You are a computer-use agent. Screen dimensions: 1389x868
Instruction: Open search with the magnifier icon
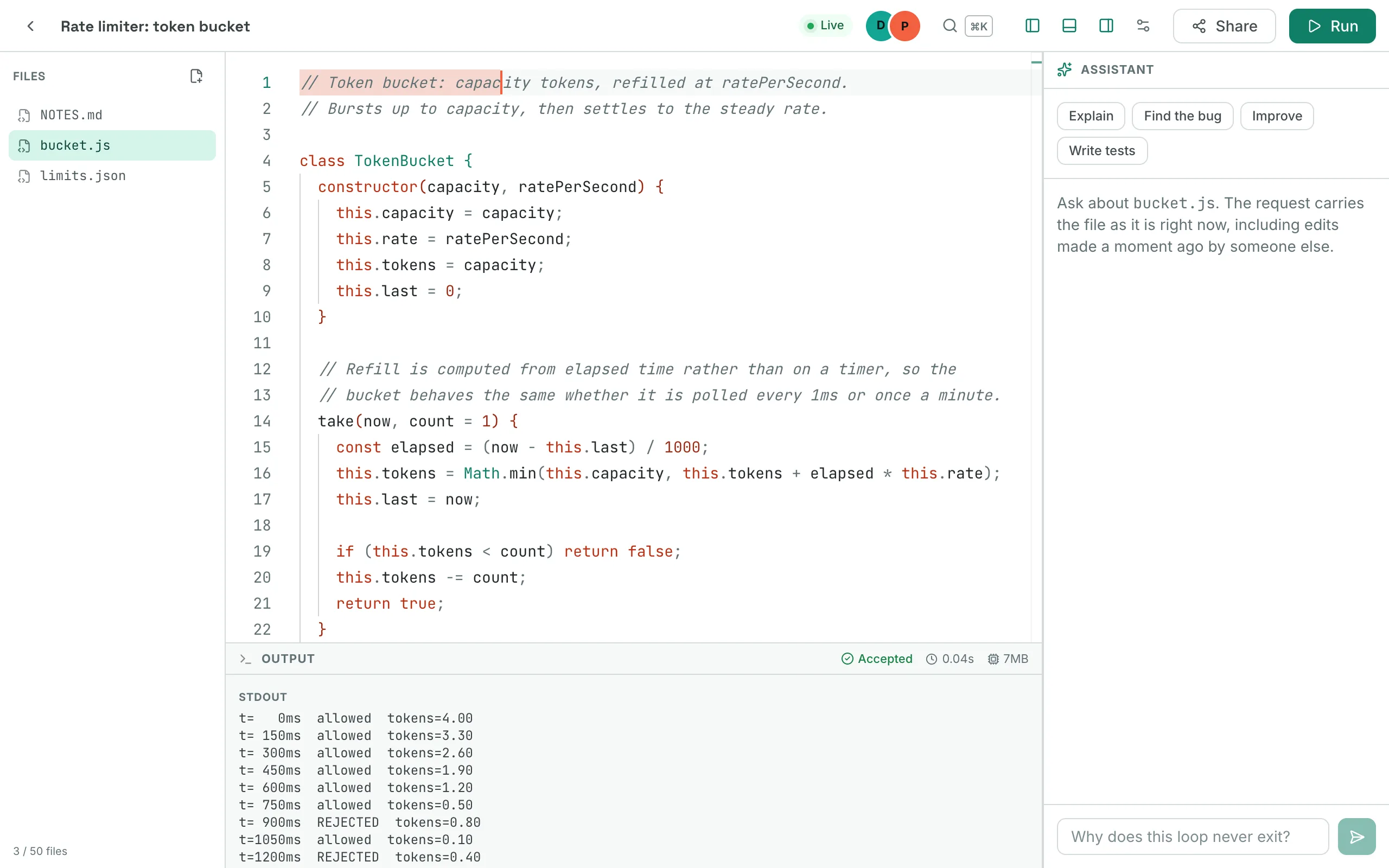(950, 26)
